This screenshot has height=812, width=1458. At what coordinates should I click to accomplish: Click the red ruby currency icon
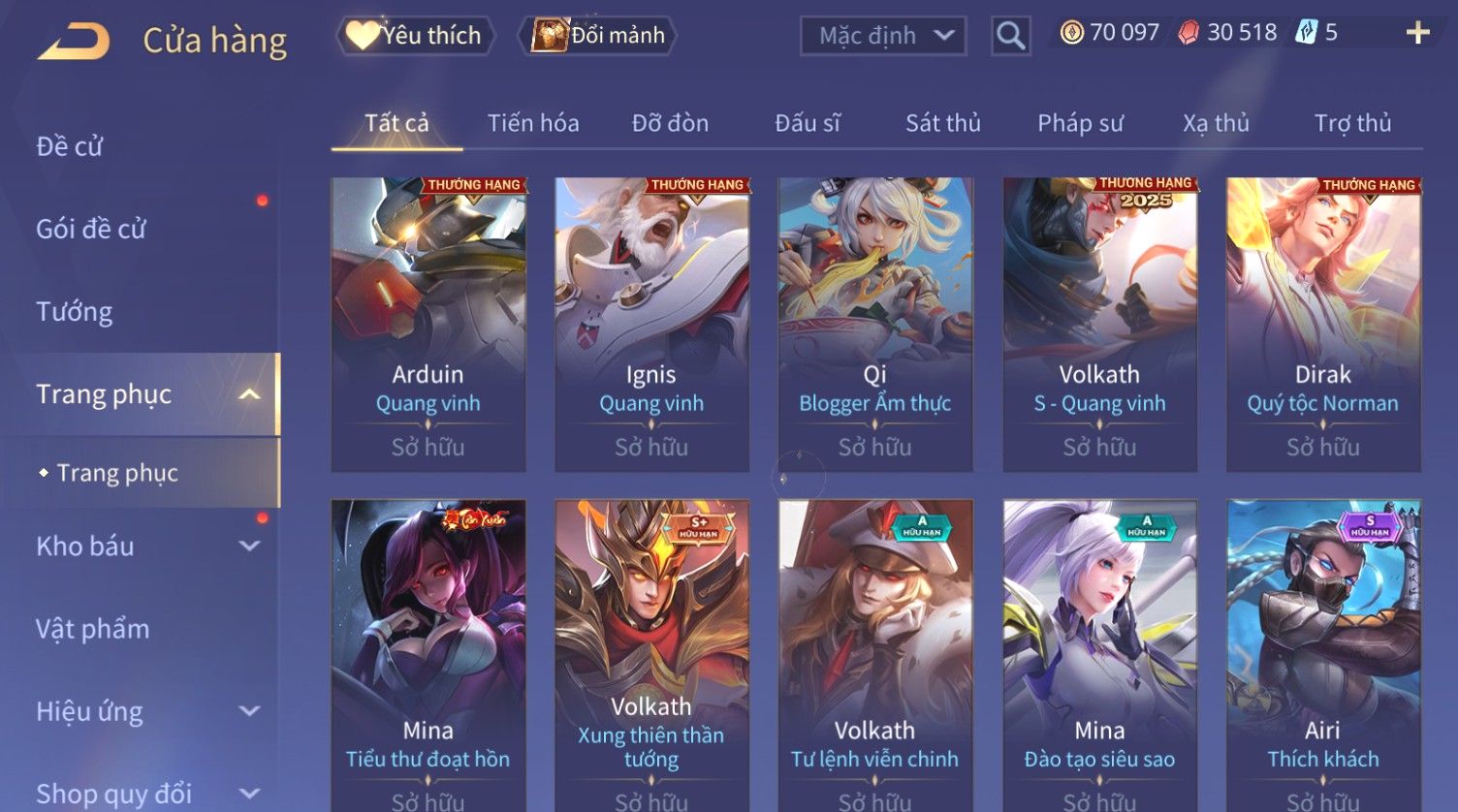(1189, 33)
